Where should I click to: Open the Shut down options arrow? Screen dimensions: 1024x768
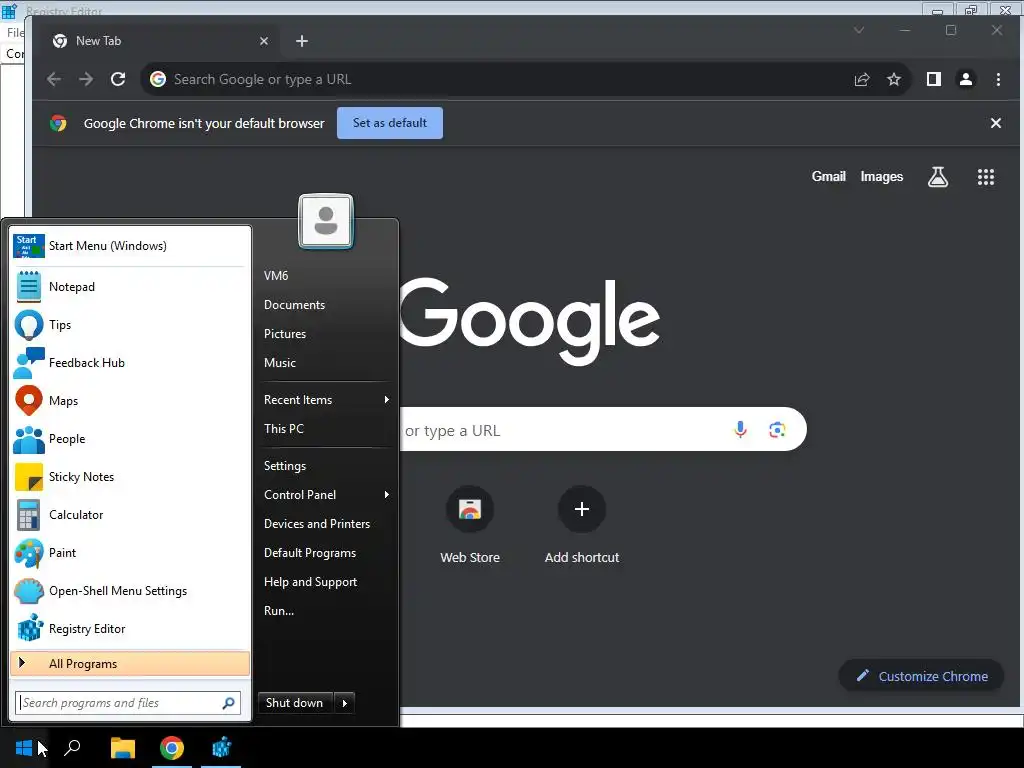345,703
